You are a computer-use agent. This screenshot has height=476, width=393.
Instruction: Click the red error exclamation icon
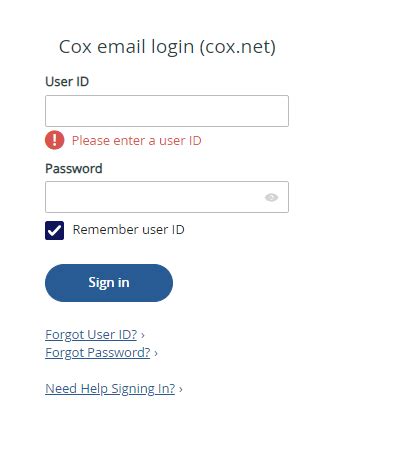pos(55,140)
